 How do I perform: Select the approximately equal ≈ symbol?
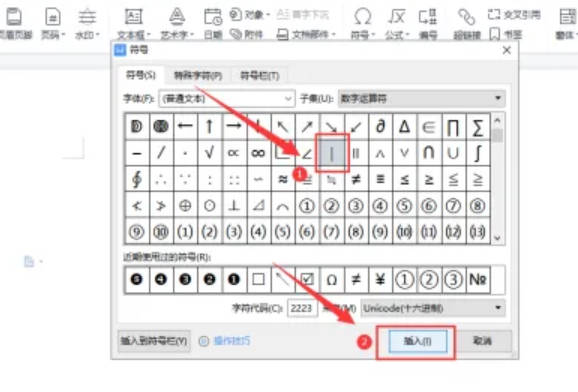click(282, 179)
